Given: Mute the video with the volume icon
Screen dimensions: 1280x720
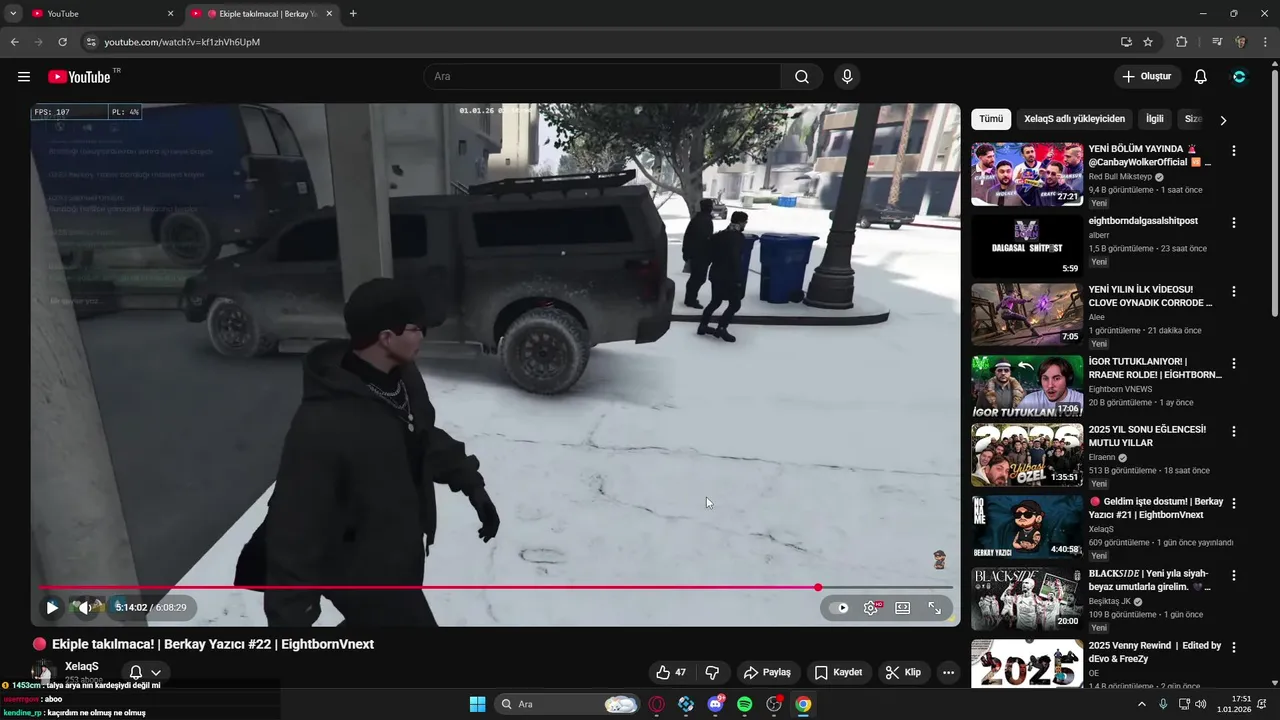Looking at the screenshot, I should (85, 607).
